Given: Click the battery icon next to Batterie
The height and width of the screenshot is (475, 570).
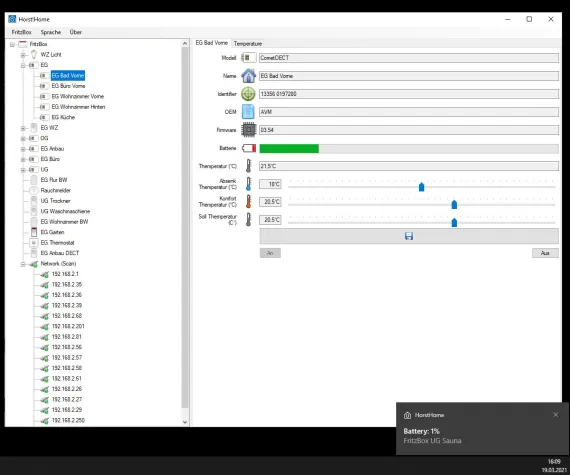Looking at the screenshot, I should (x=249, y=148).
